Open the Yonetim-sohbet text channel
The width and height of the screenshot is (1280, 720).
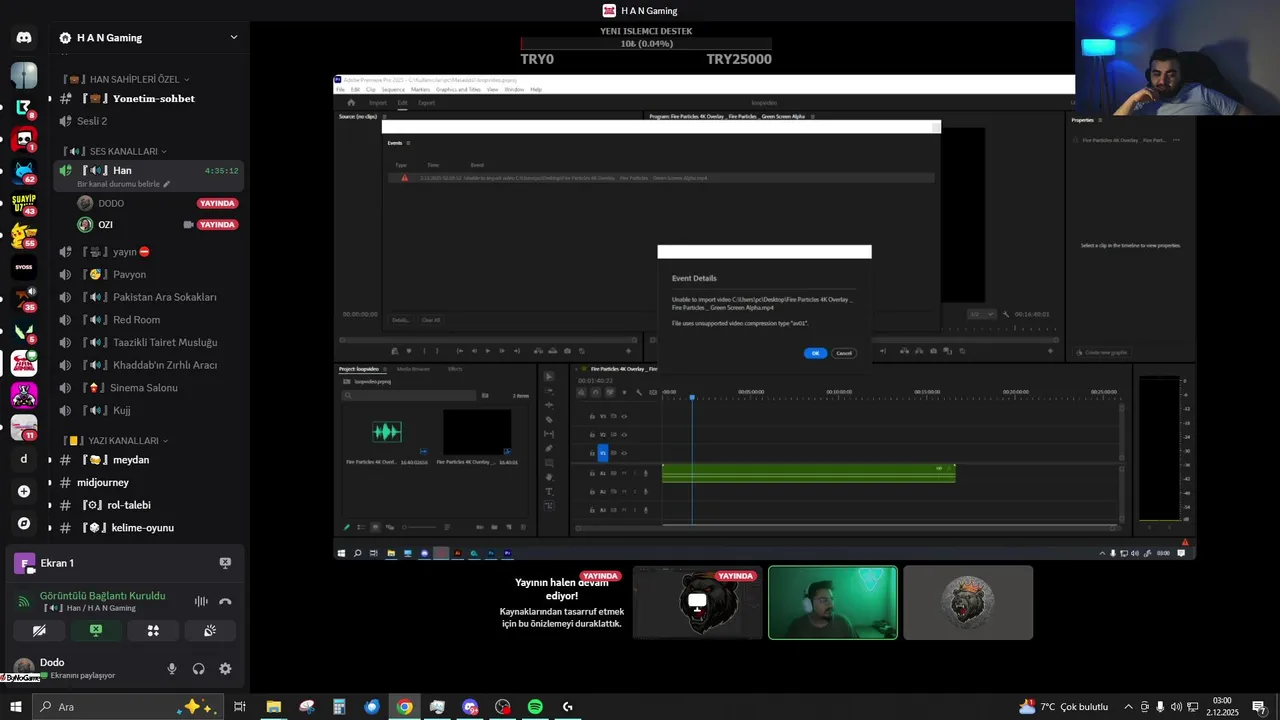pyautogui.click(x=149, y=98)
